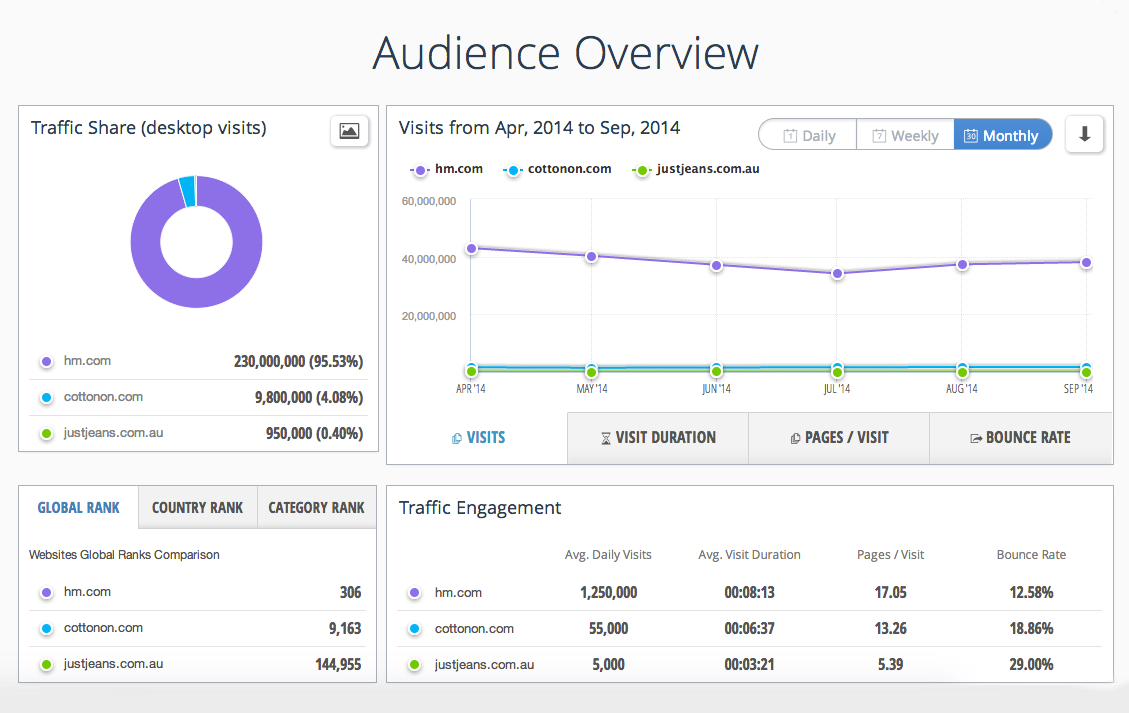Open the Visit Duration tab
The height and width of the screenshot is (713, 1129).
pos(658,438)
